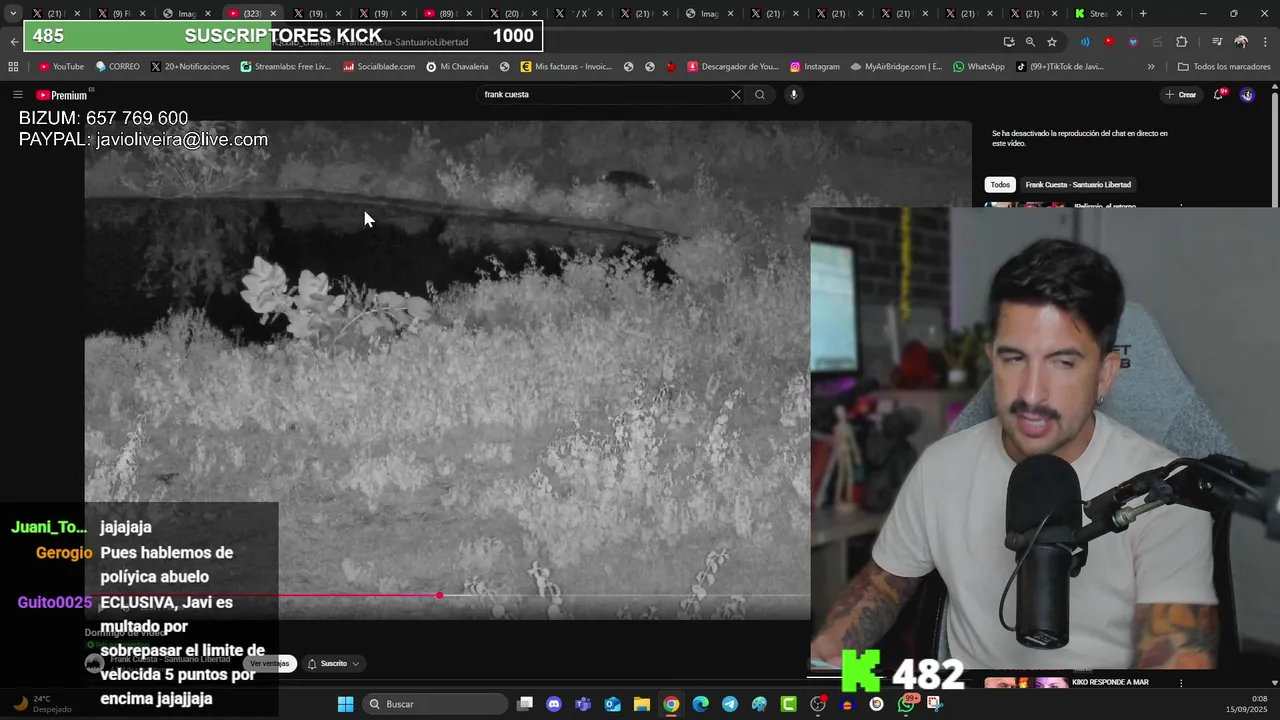Switch to the '(9) Fi' browser tab
This screenshot has height=720, width=1280.
[x=121, y=14]
